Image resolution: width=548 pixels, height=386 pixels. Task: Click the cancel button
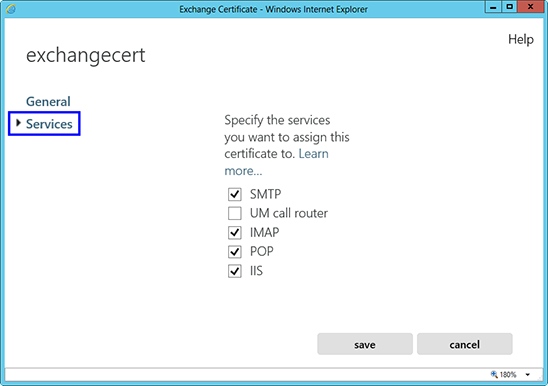(x=465, y=344)
